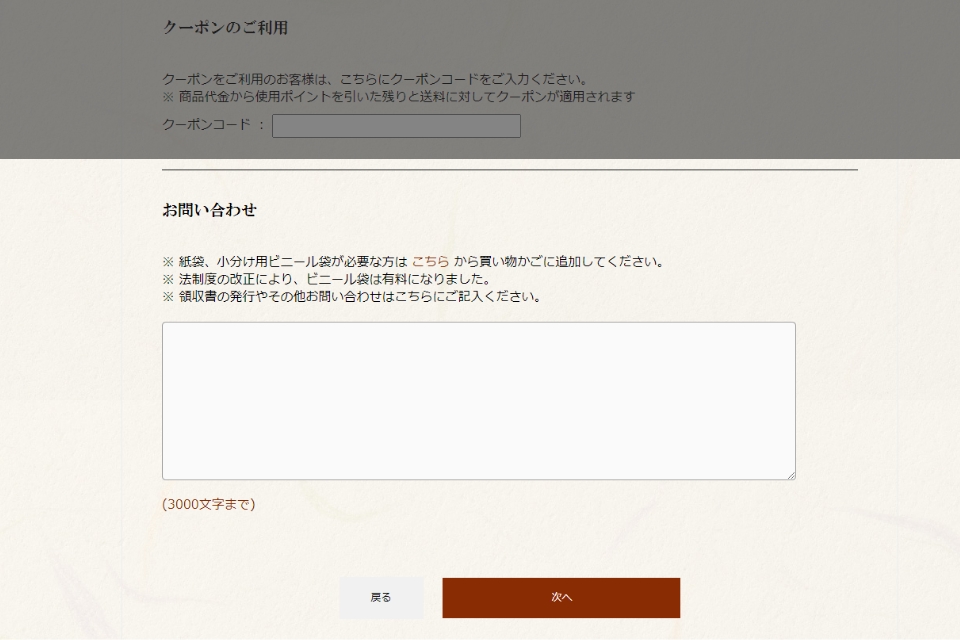Click the (3000文字まで) note
The image size is (960, 640).
[x=209, y=504]
